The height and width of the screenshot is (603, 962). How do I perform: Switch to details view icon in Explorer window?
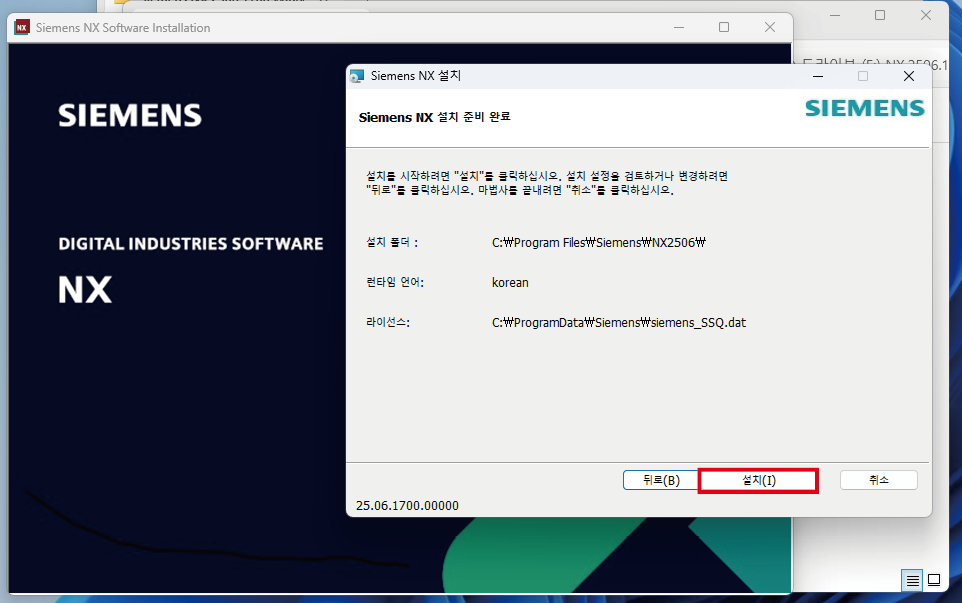click(x=912, y=580)
